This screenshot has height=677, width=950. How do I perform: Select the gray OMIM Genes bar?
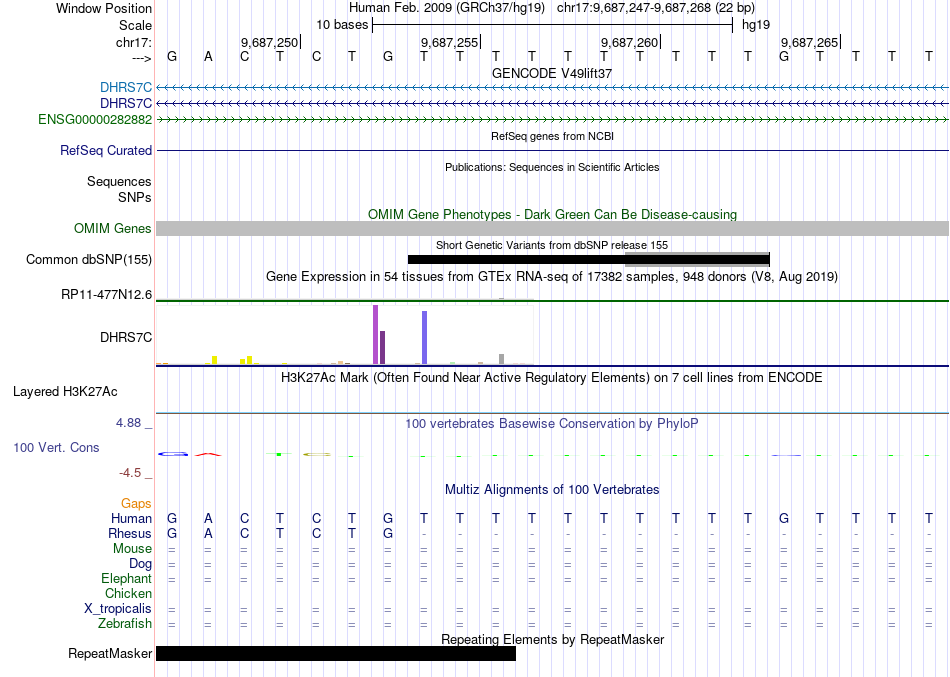[553, 228]
